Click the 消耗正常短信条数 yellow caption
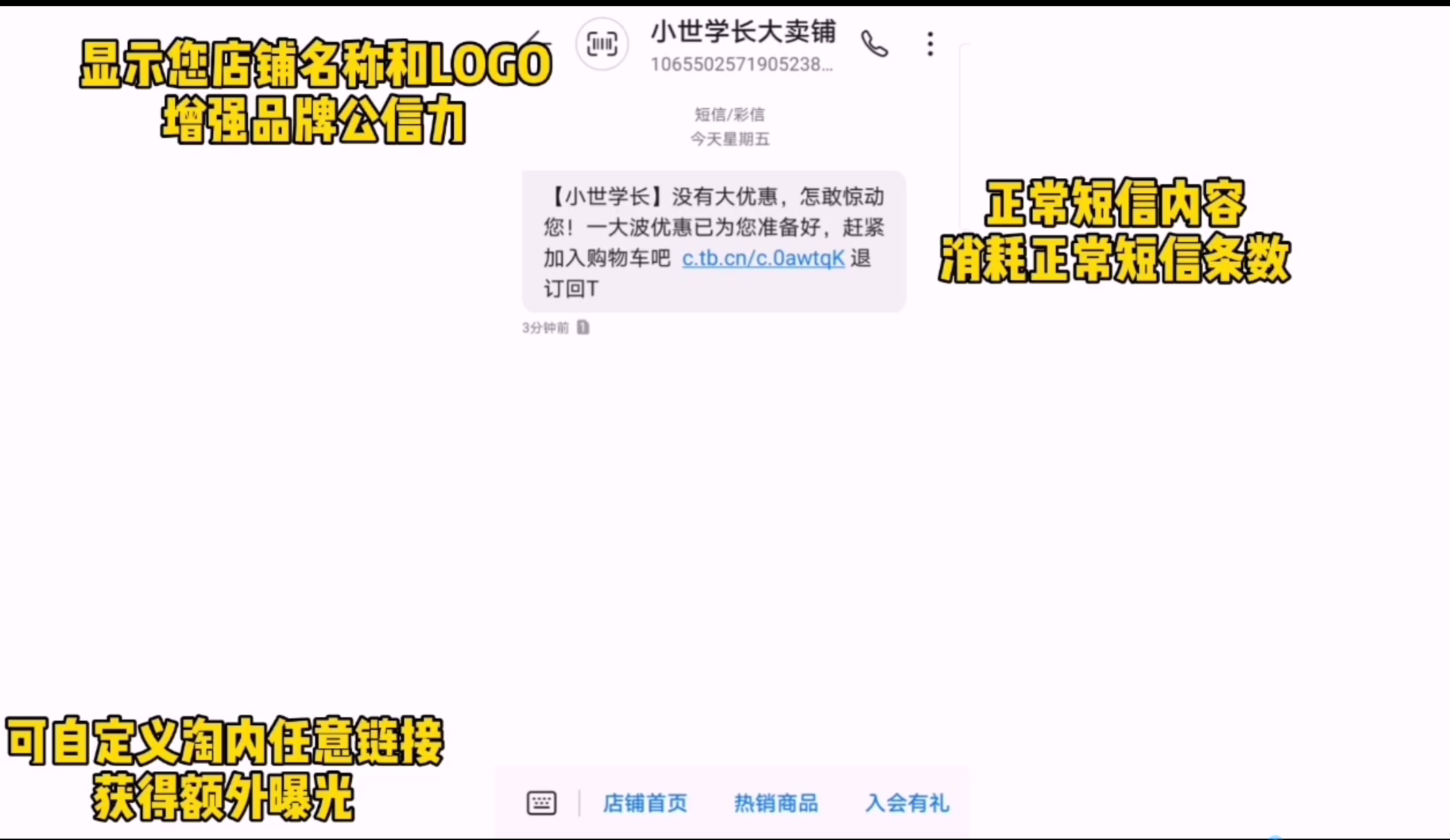The width and height of the screenshot is (1450, 840). [x=1114, y=259]
